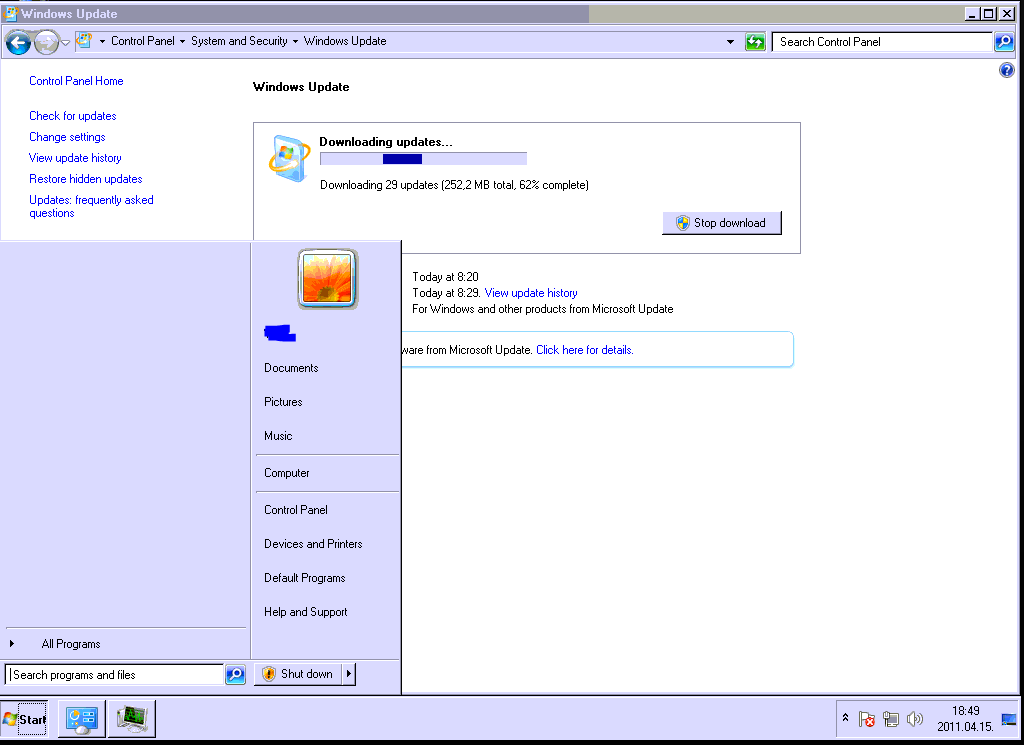Show hidden tray icons with the chevron
This screenshot has height=745, width=1024.
845,718
